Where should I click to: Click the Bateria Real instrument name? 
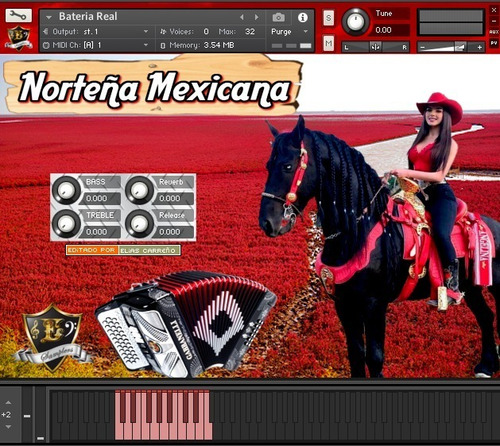tap(88, 16)
